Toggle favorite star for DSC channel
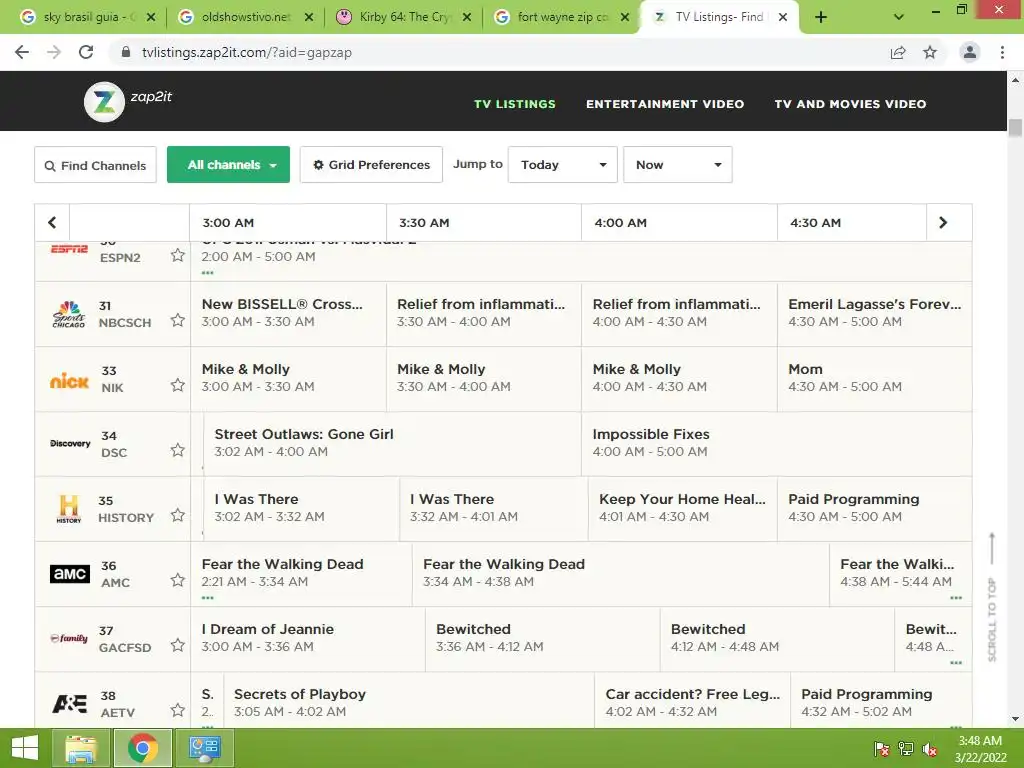1024x768 pixels. click(178, 450)
